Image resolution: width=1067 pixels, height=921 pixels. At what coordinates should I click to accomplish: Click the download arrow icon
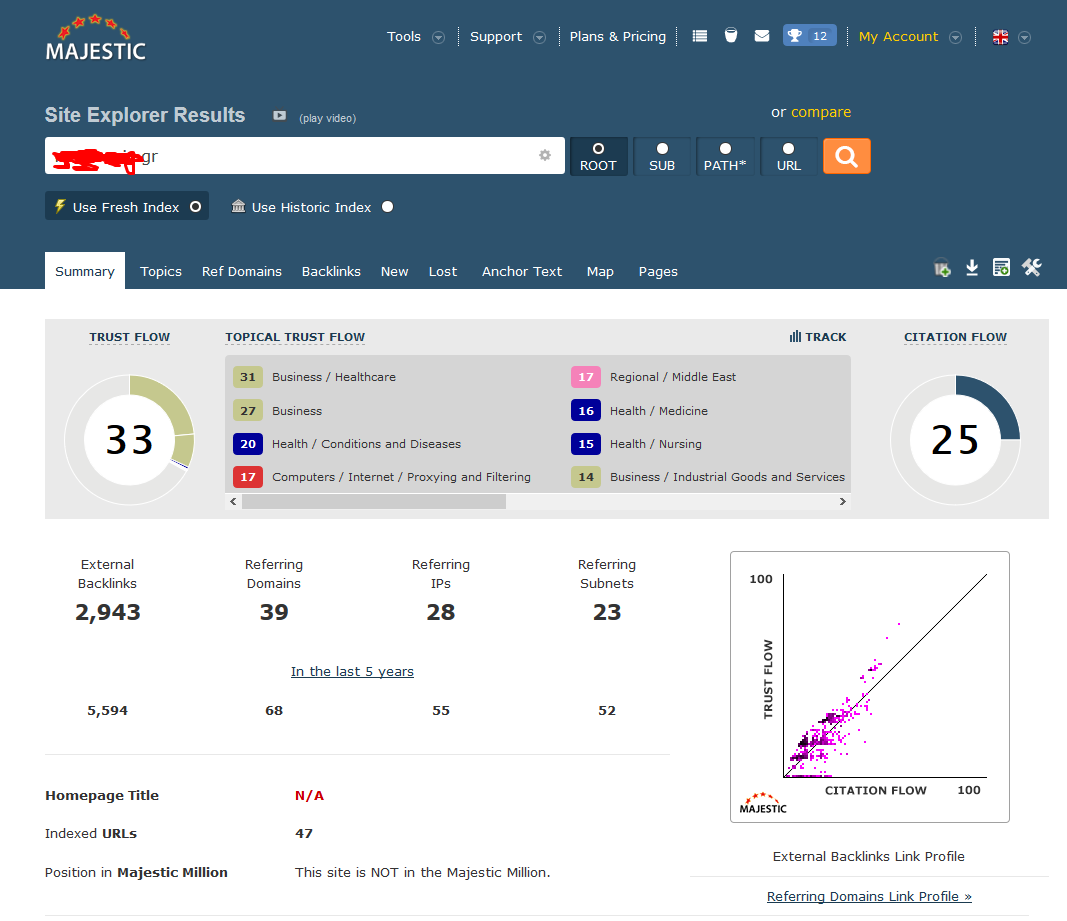pos(972,268)
